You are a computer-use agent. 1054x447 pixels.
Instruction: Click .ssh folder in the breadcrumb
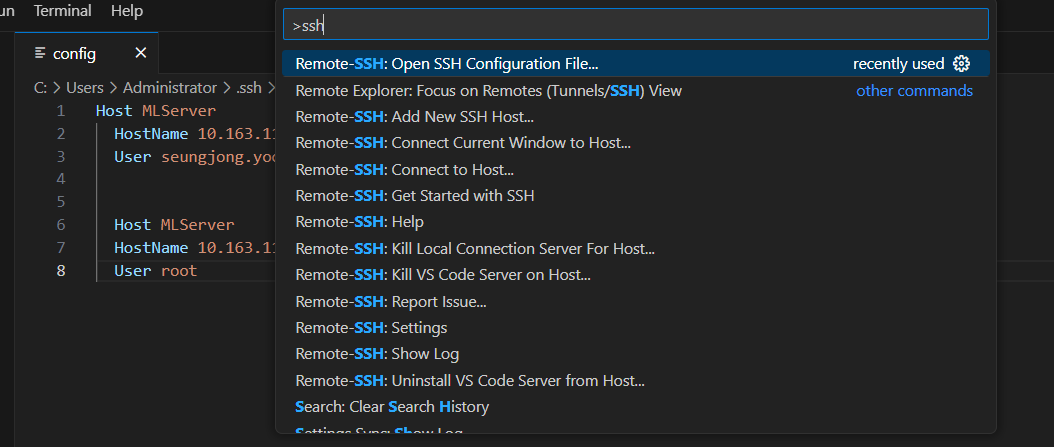(247, 88)
